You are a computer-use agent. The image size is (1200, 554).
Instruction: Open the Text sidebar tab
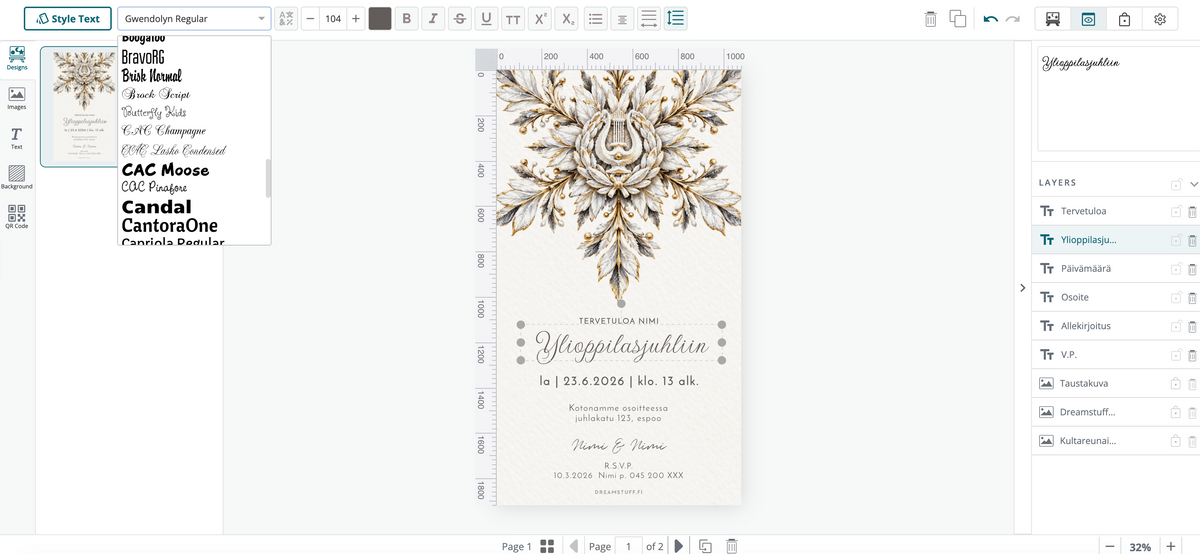(x=17, y=139)
